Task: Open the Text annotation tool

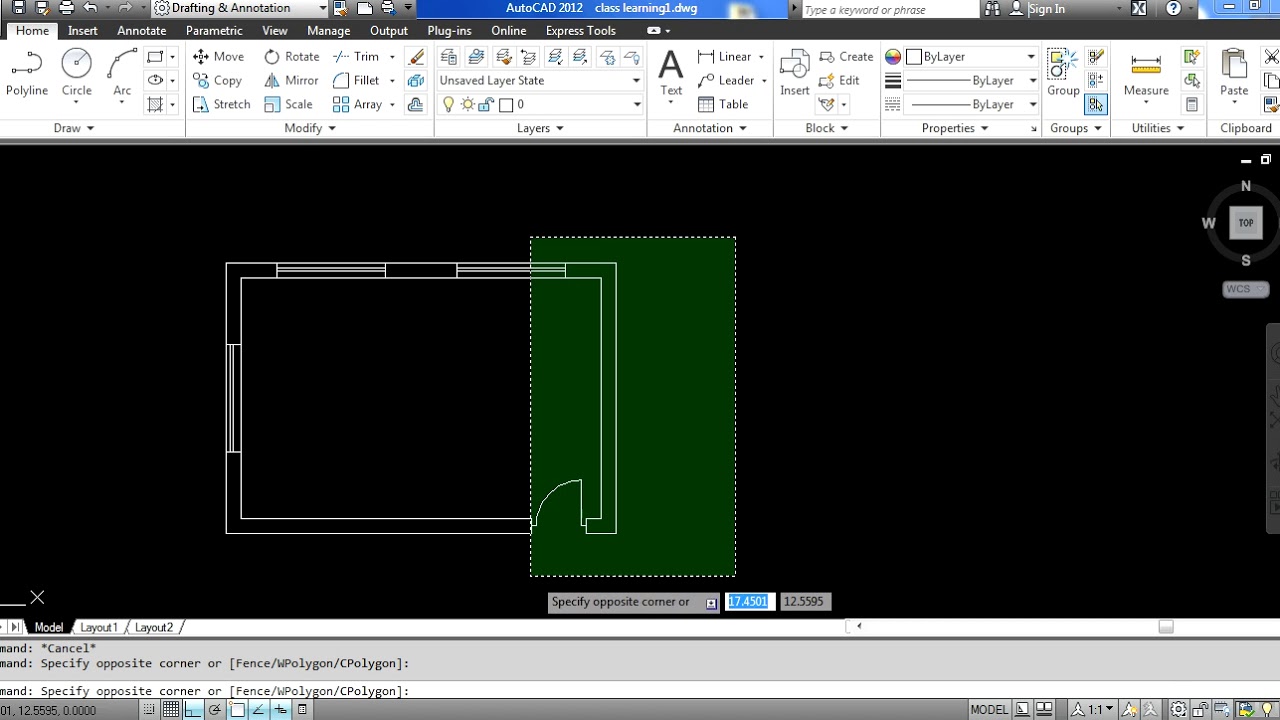Action: click(x=671, y=74)
